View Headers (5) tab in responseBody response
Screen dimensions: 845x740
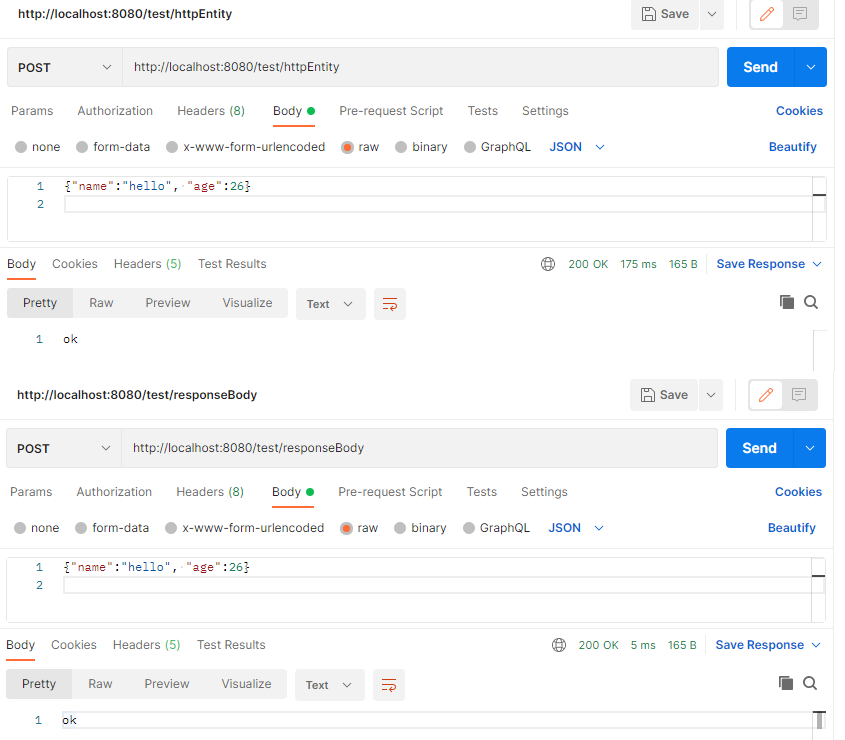coord(146,645)
